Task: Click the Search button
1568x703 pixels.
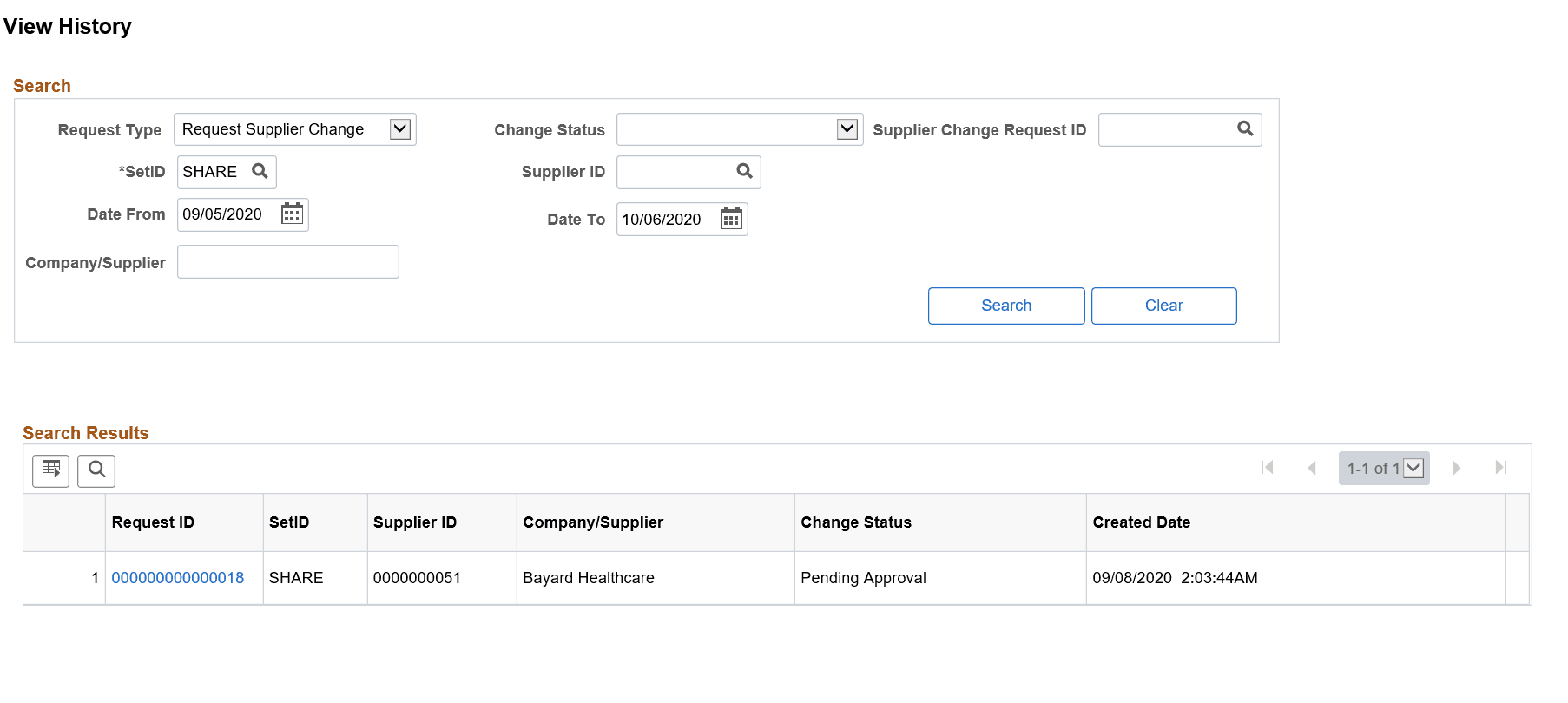Action: click(1006, 306)
